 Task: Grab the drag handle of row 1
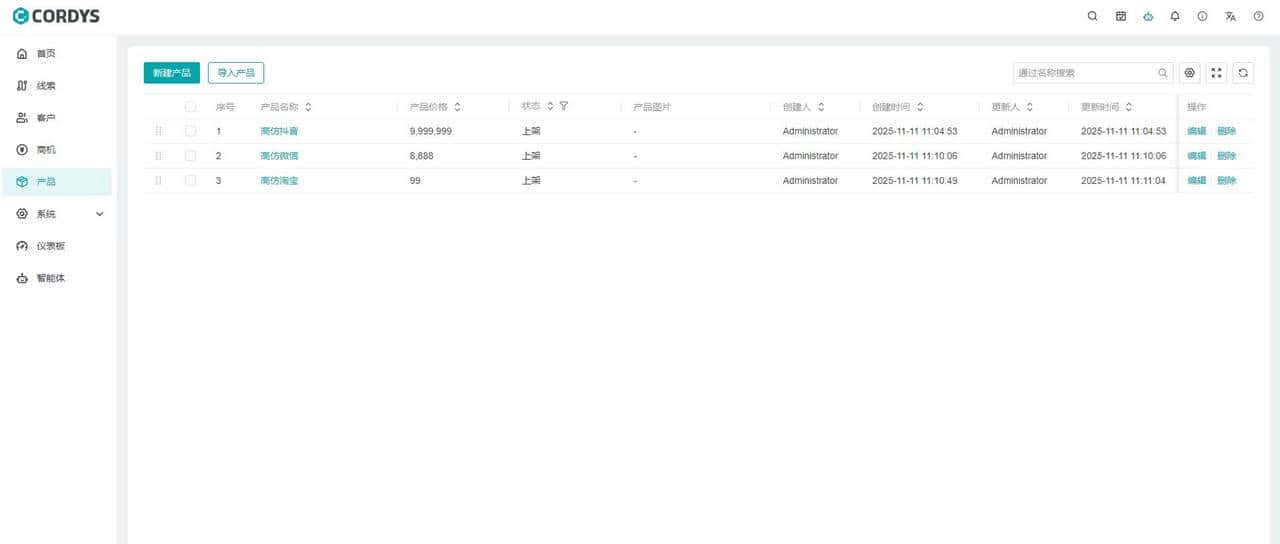[x=158, y=131]
